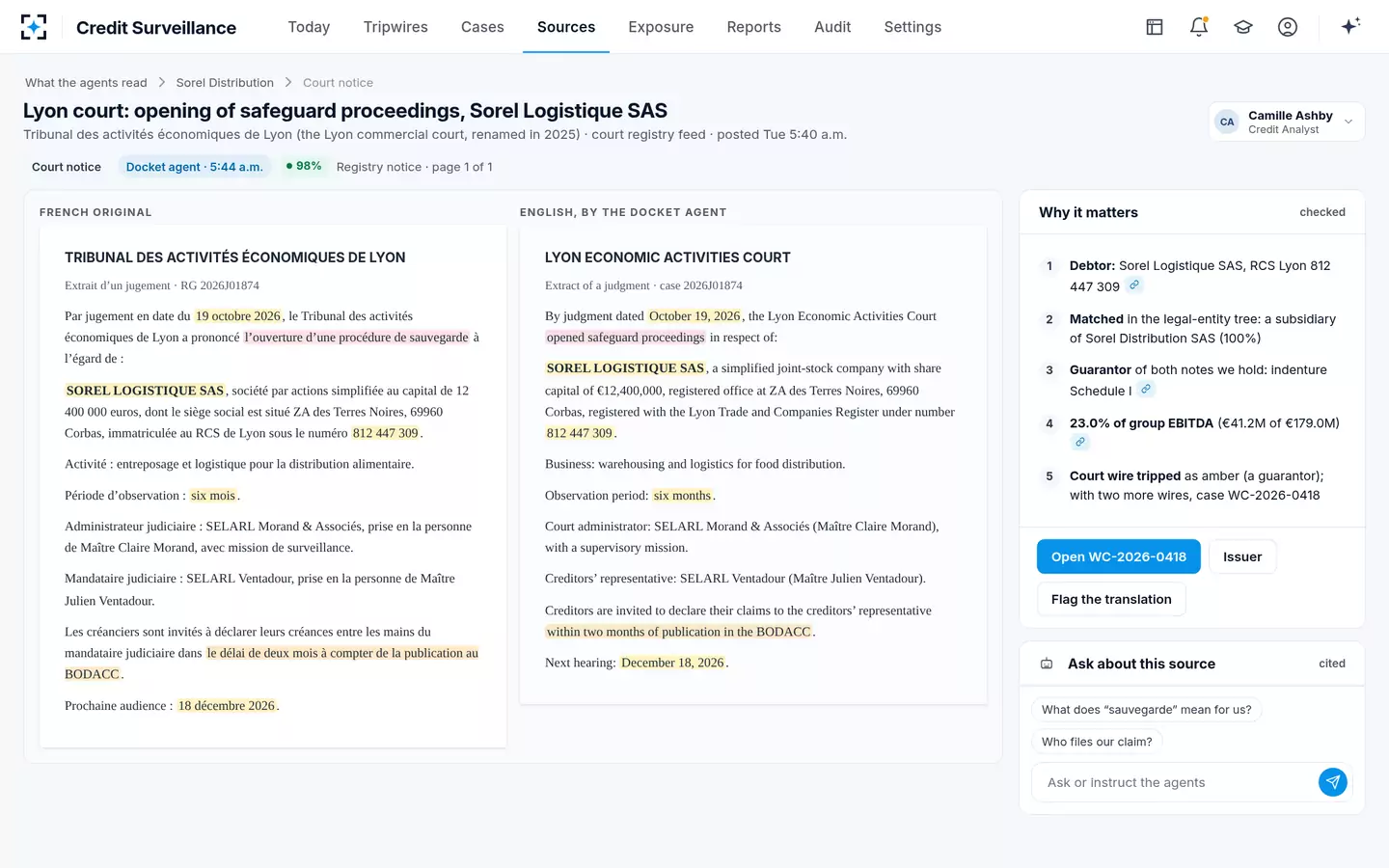
Task: Click the Court notice label
Action: click(x=67, y=167)
